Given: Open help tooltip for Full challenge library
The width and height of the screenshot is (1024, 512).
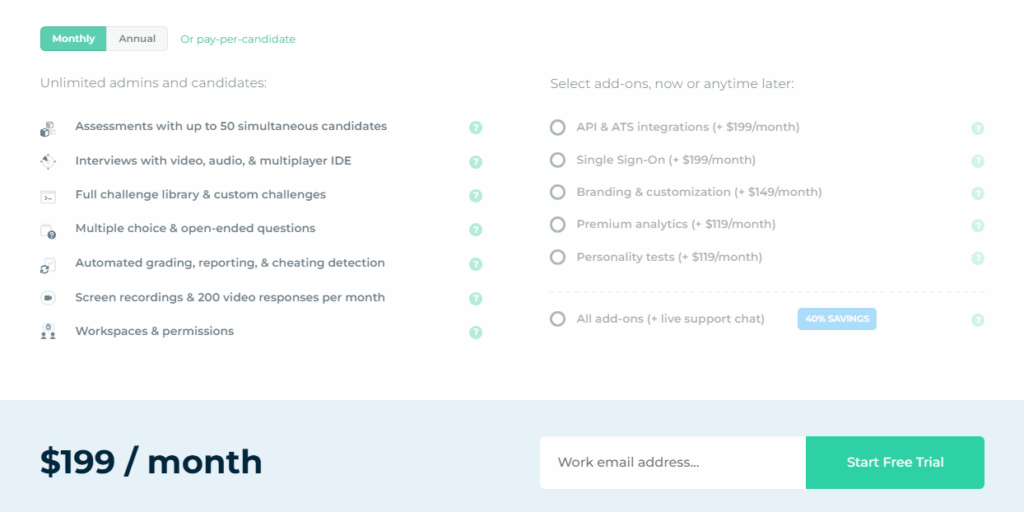Looking at the screenshot, I should click(x=476, y=196).
